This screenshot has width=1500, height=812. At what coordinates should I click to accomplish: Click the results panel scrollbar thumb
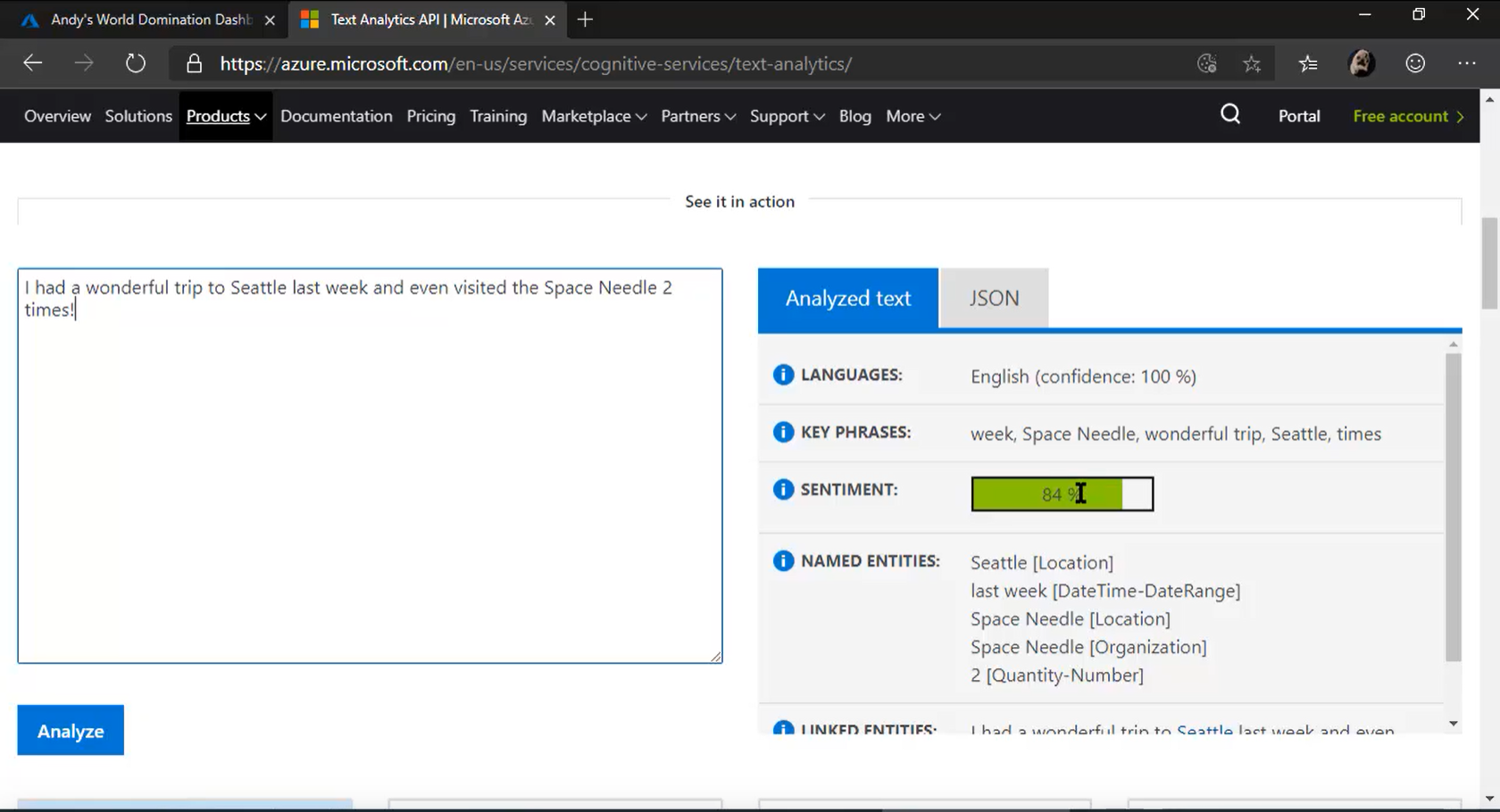1454,507
